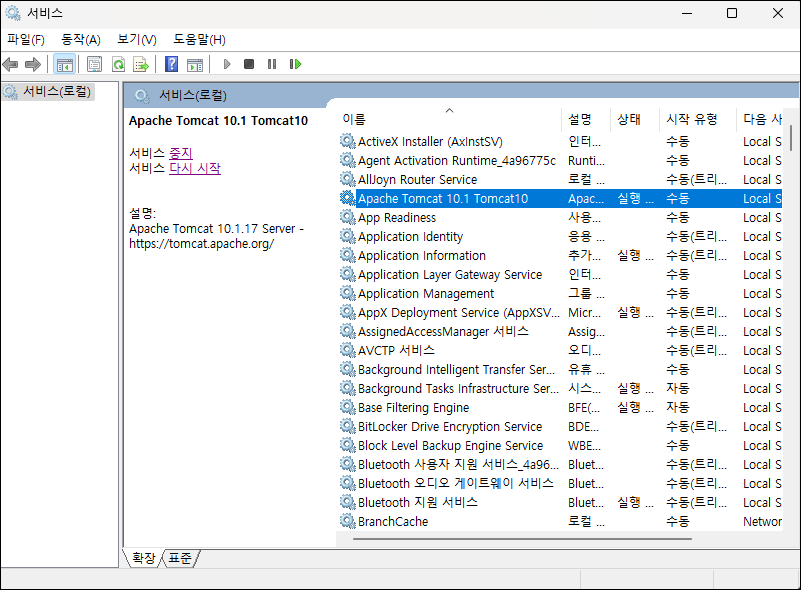The image size is (801, 590).
Task: Click the tomcat.apache.org description text
Action: (x=201, y=244)
